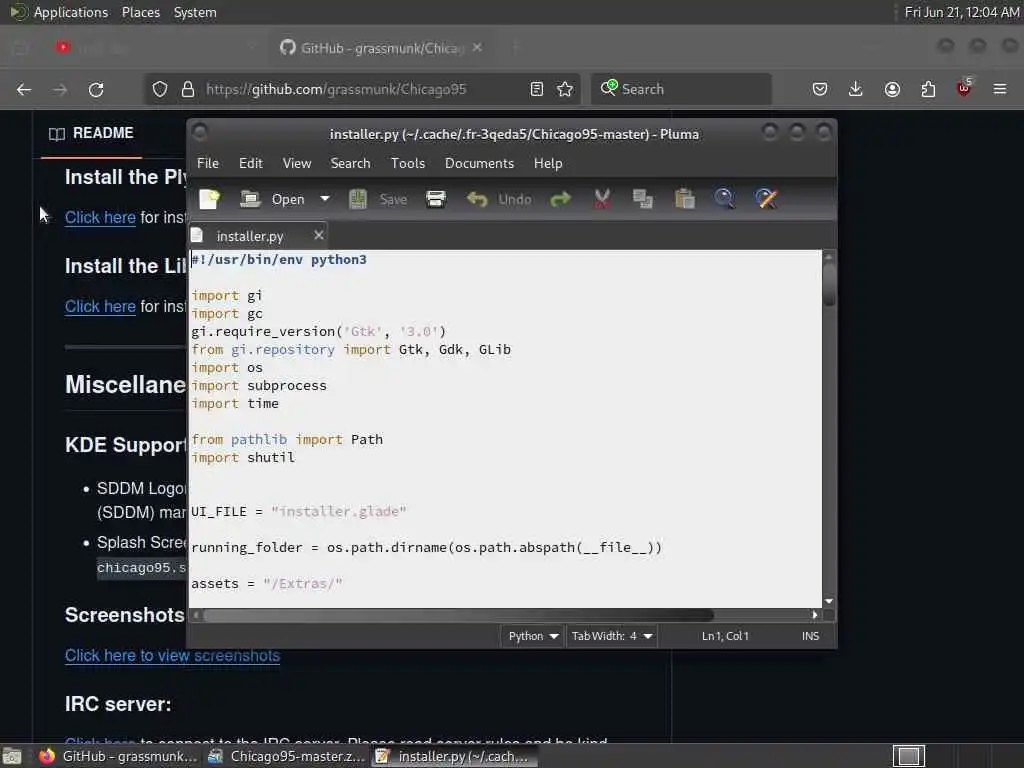Open the System menu in top panel
This screenshot has width=1024, height=768.
(x=195, y=12)
